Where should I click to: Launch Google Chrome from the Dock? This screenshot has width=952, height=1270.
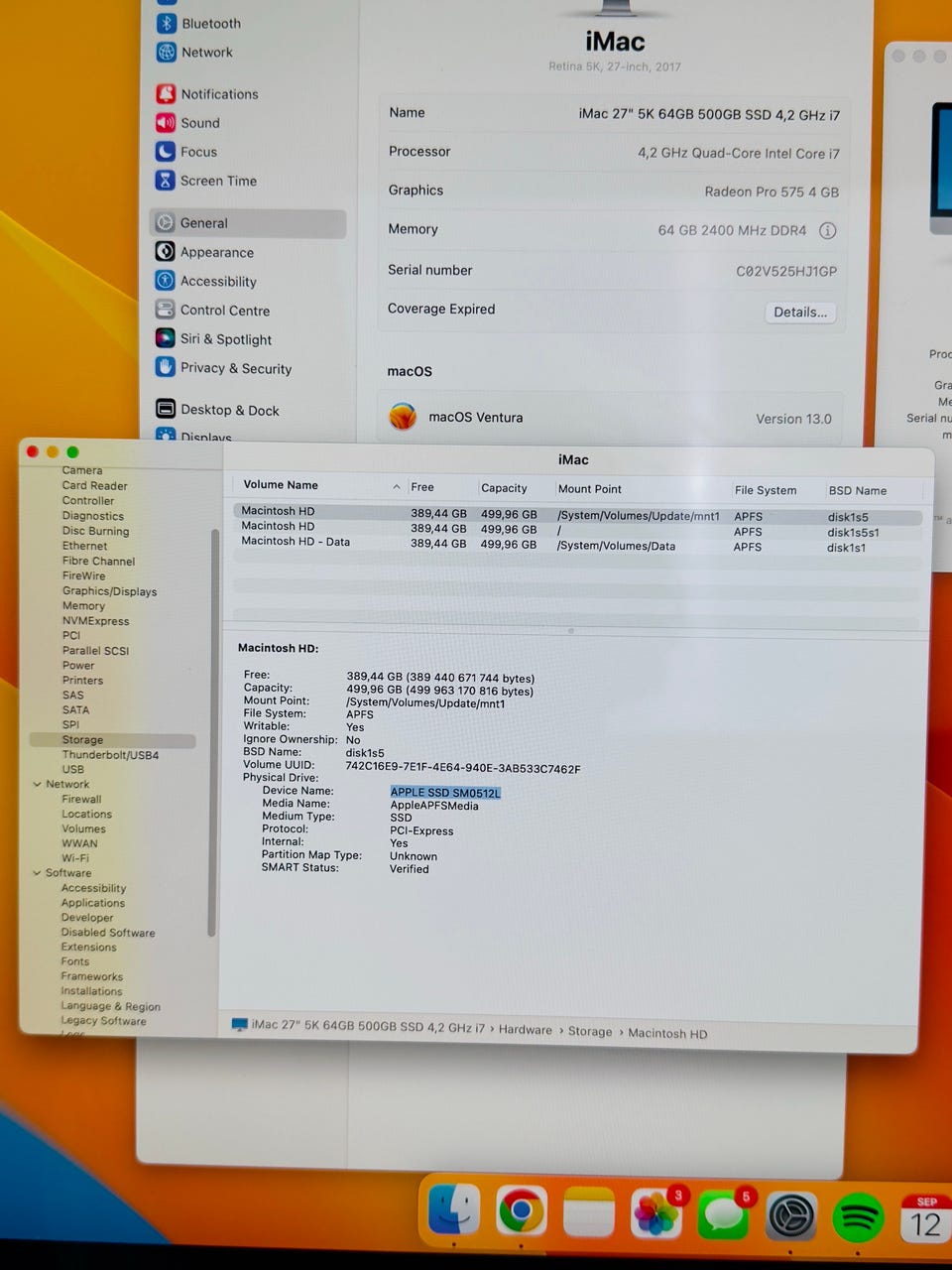(522, 1211)
